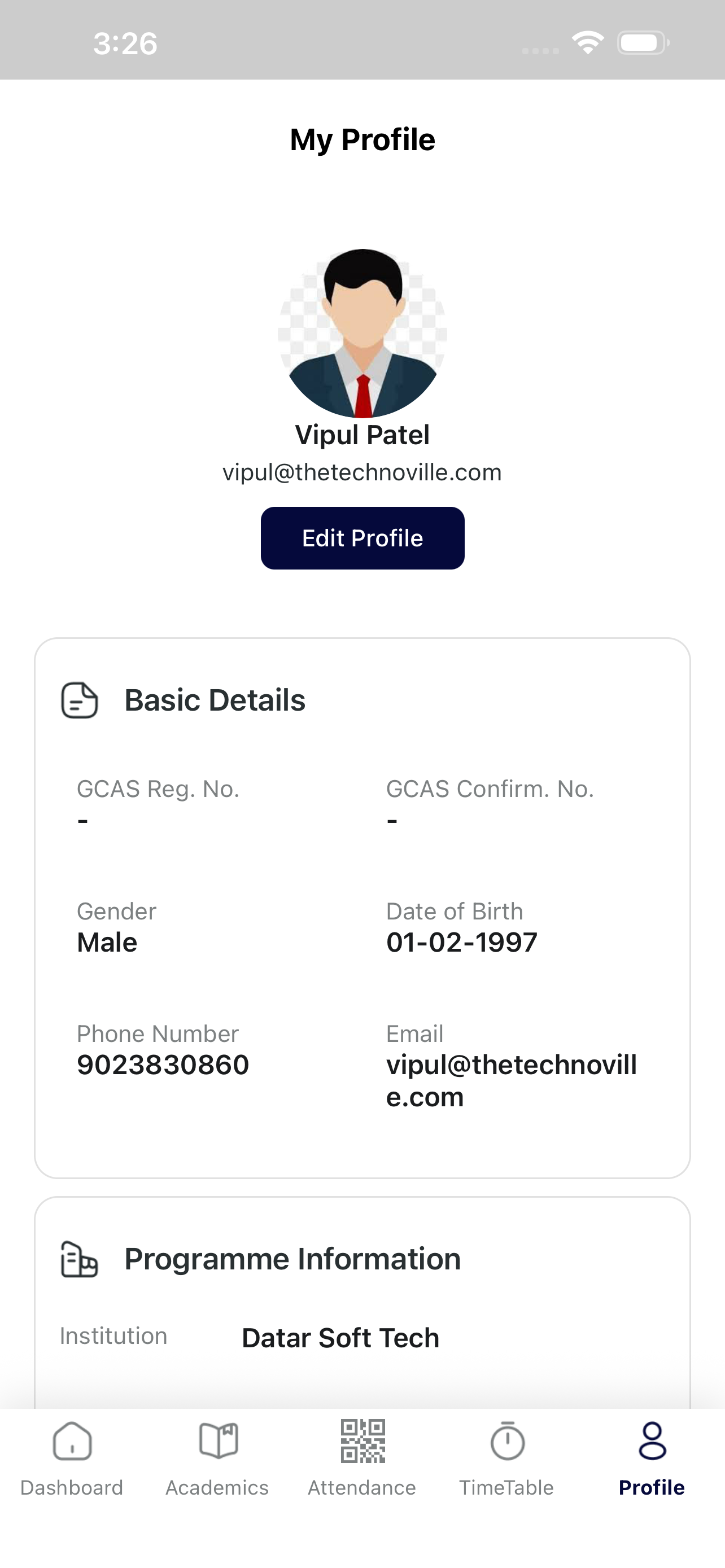The width and height of the screenshot is (725, 1568).
Task: Click the Edit Profile button
Action: click(x=362, y=538)
